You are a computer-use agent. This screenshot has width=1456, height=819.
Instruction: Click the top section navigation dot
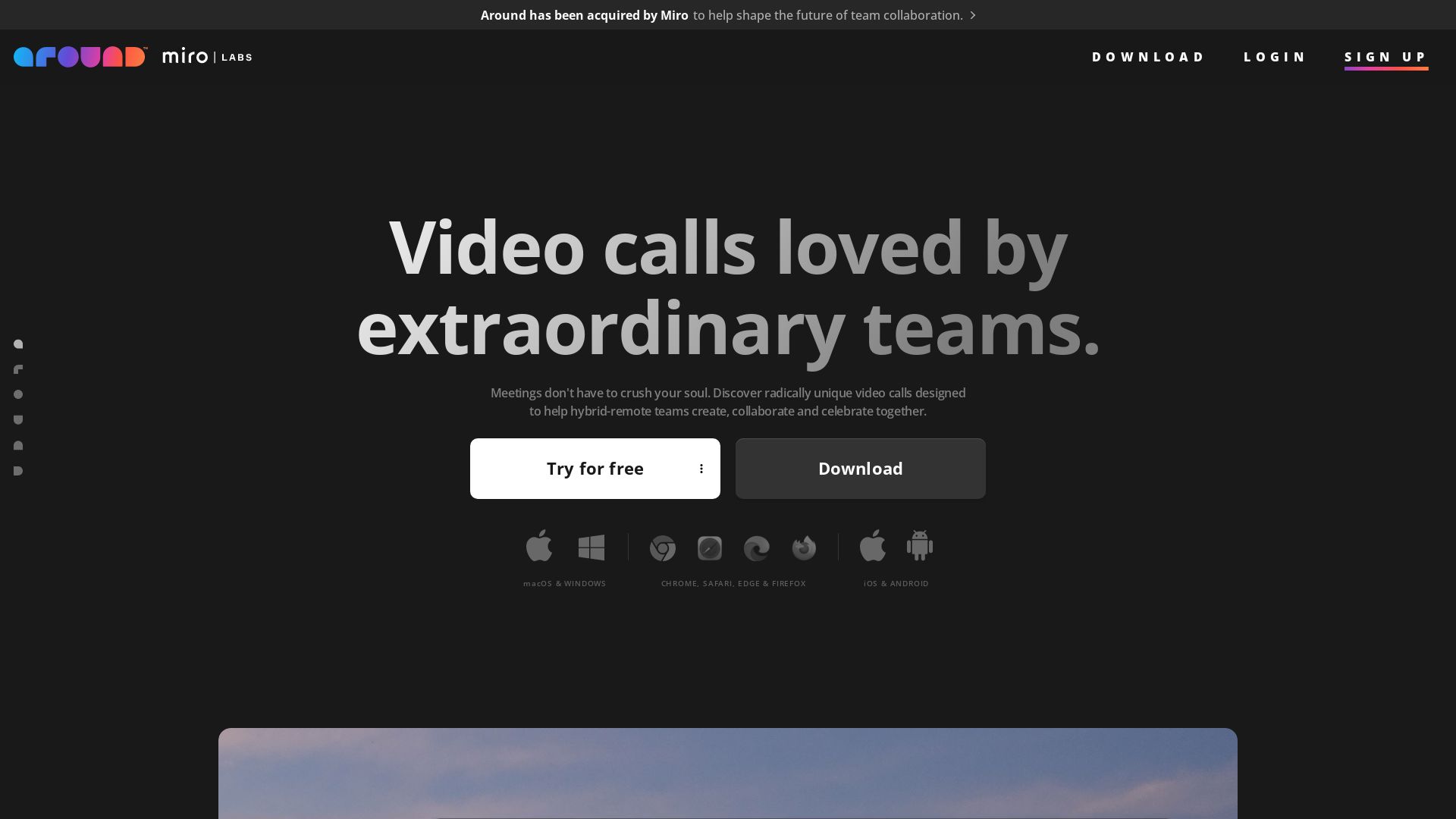point(18,344)
